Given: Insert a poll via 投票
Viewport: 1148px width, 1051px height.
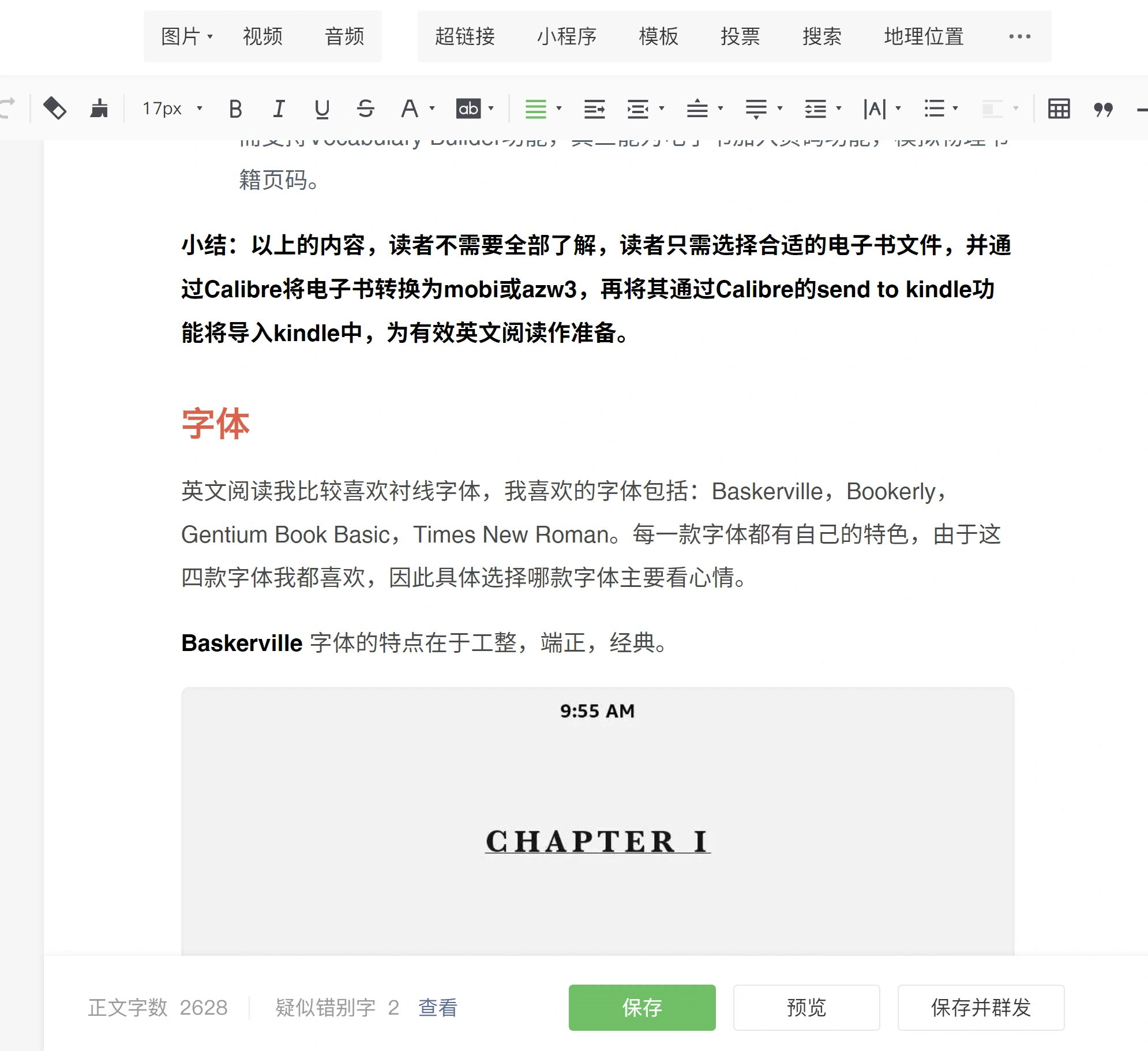Looking at the screenshot, I should tap(740, 36).
